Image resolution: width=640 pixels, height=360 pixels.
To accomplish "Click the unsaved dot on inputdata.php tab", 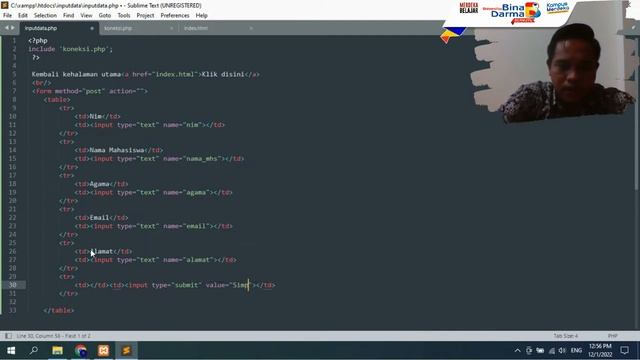I will tap(92, 28).
